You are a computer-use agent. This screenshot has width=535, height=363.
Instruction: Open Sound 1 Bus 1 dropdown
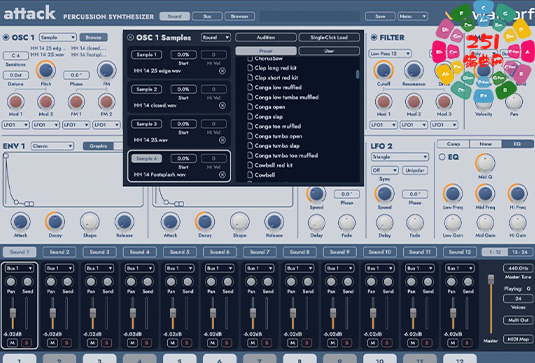19,268
